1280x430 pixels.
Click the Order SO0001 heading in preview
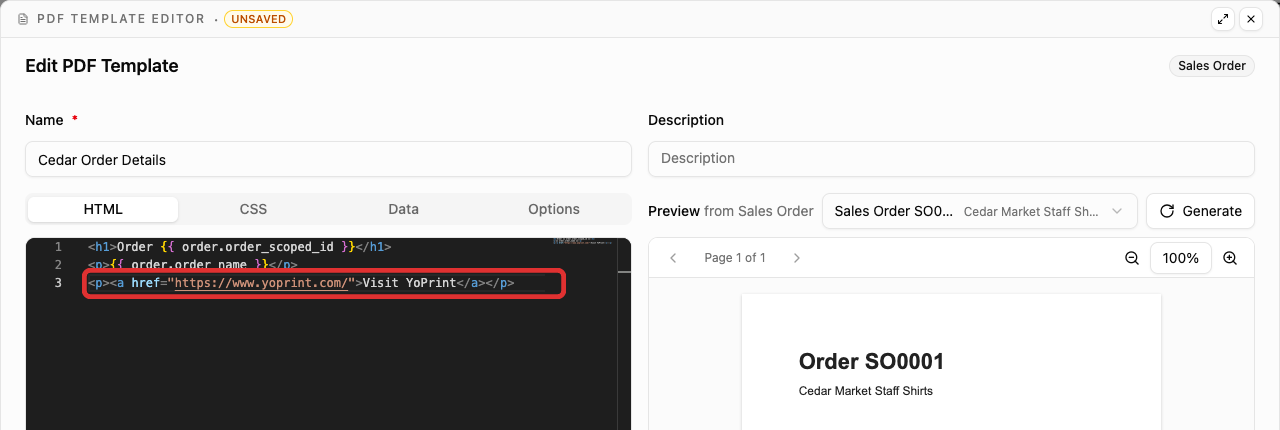tap(871, 362)
